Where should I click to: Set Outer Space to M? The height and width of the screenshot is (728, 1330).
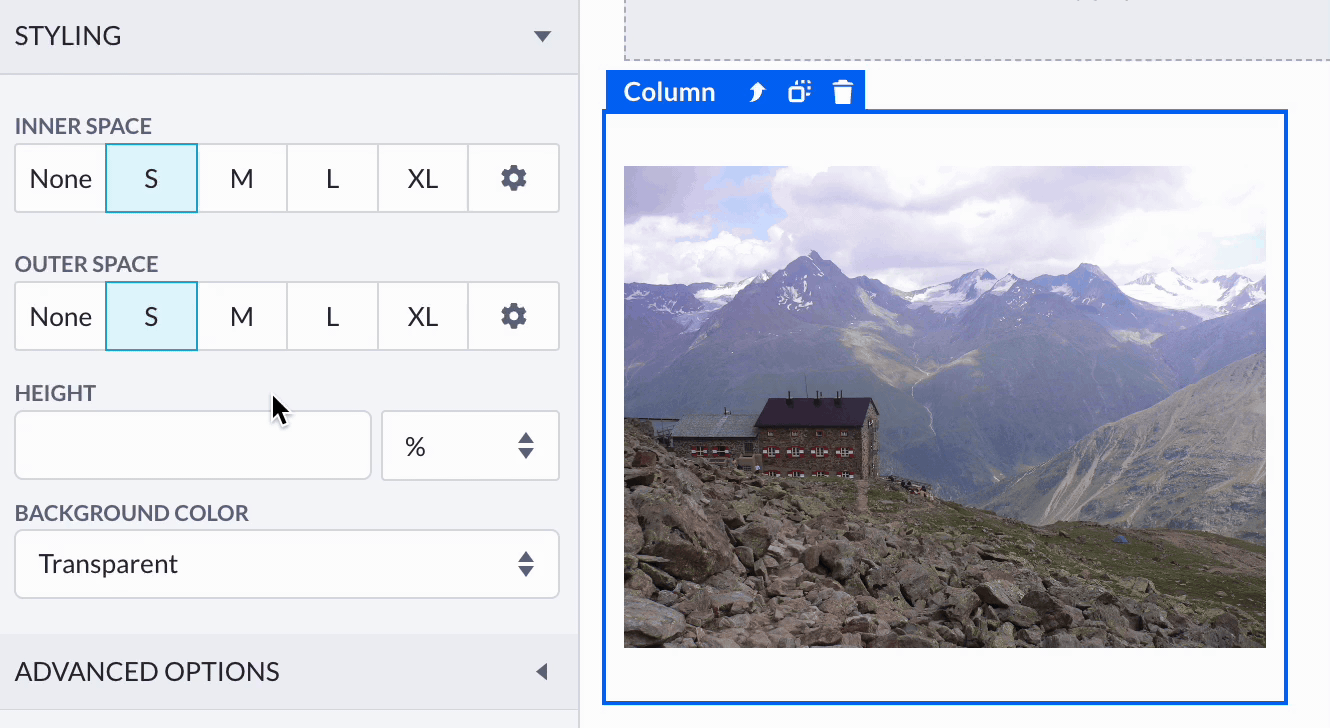pos(242,316)
